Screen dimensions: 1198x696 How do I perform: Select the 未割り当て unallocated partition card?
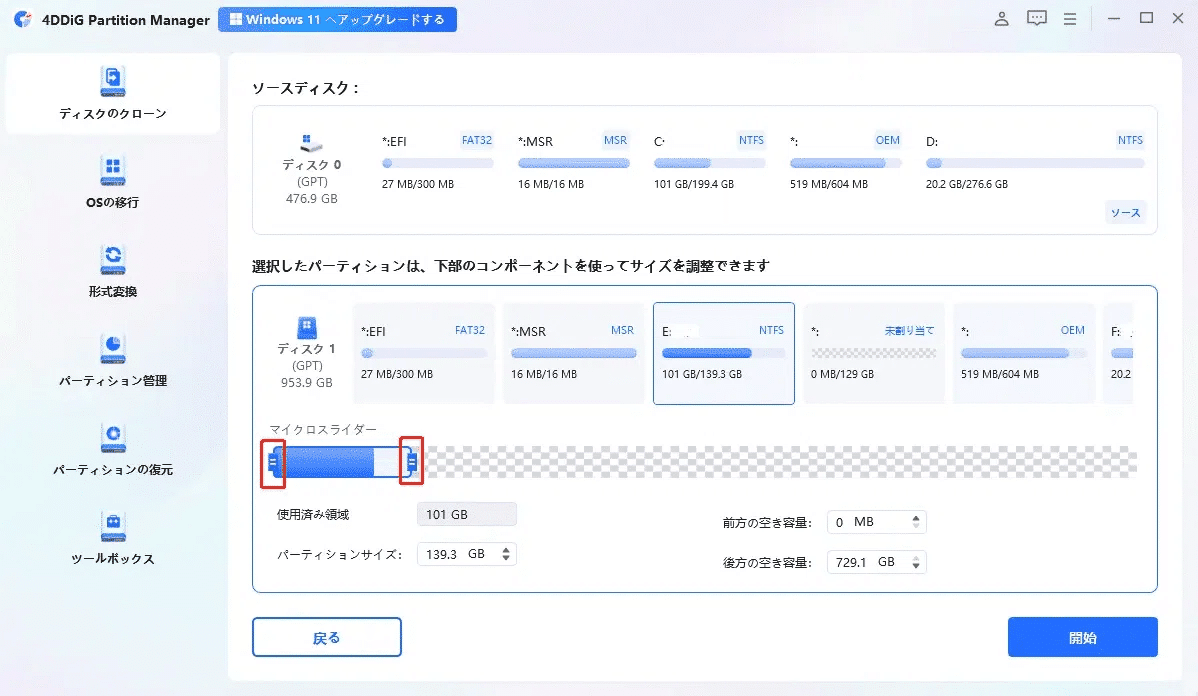[x=873, y=353]
